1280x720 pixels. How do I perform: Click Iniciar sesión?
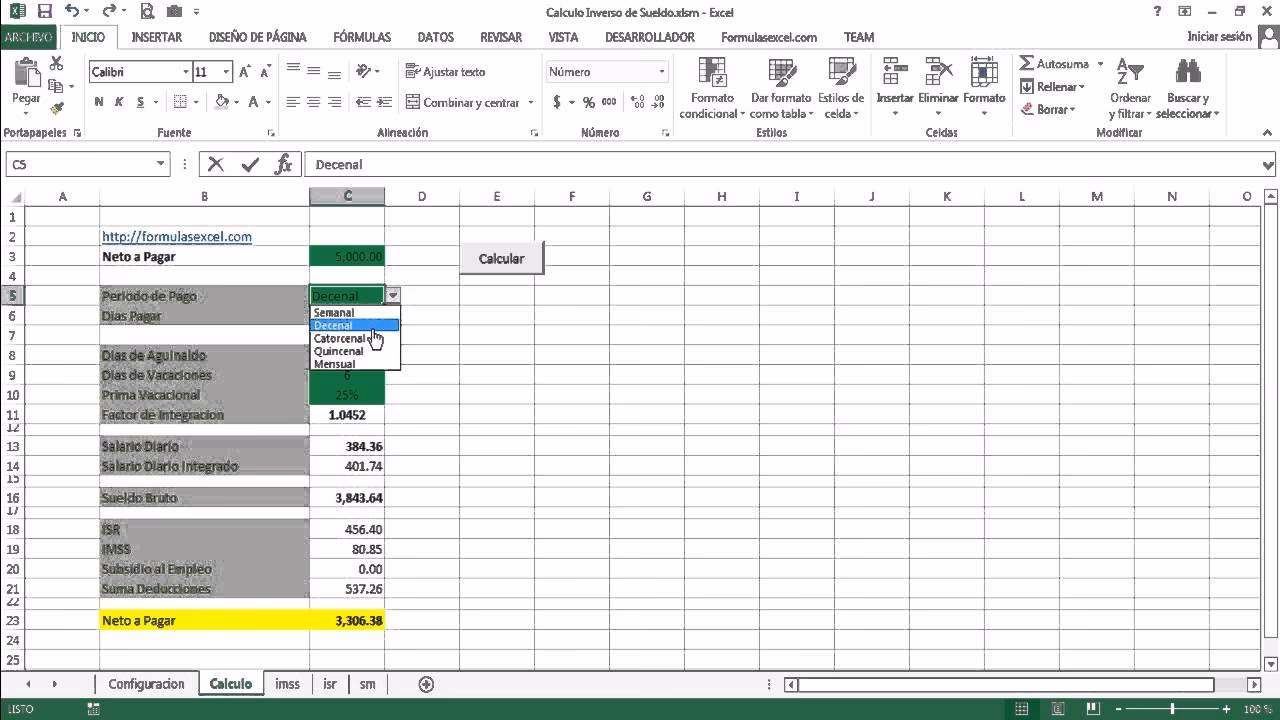pos(1219,36)
